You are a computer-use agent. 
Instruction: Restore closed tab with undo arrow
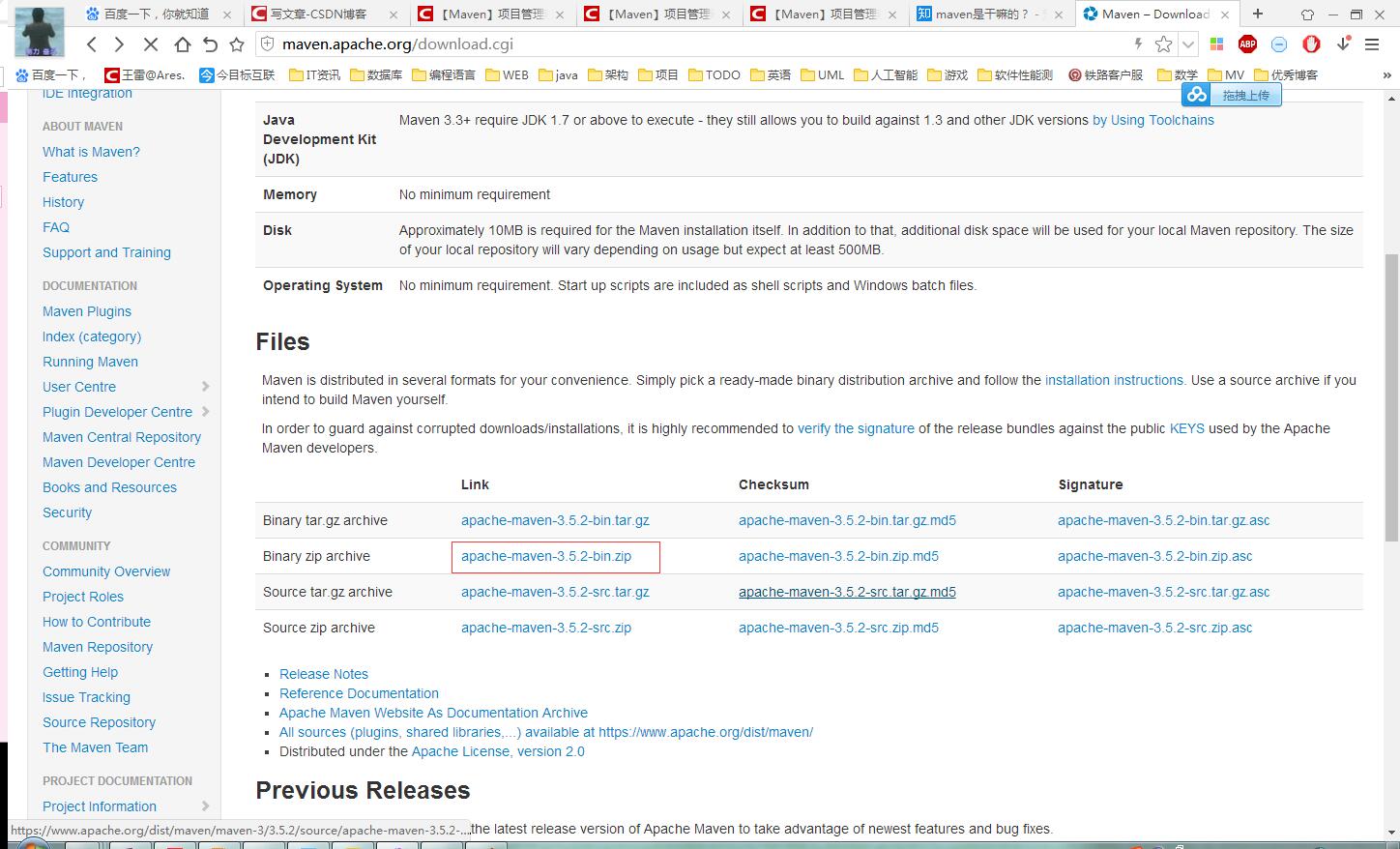coord(210,44)
